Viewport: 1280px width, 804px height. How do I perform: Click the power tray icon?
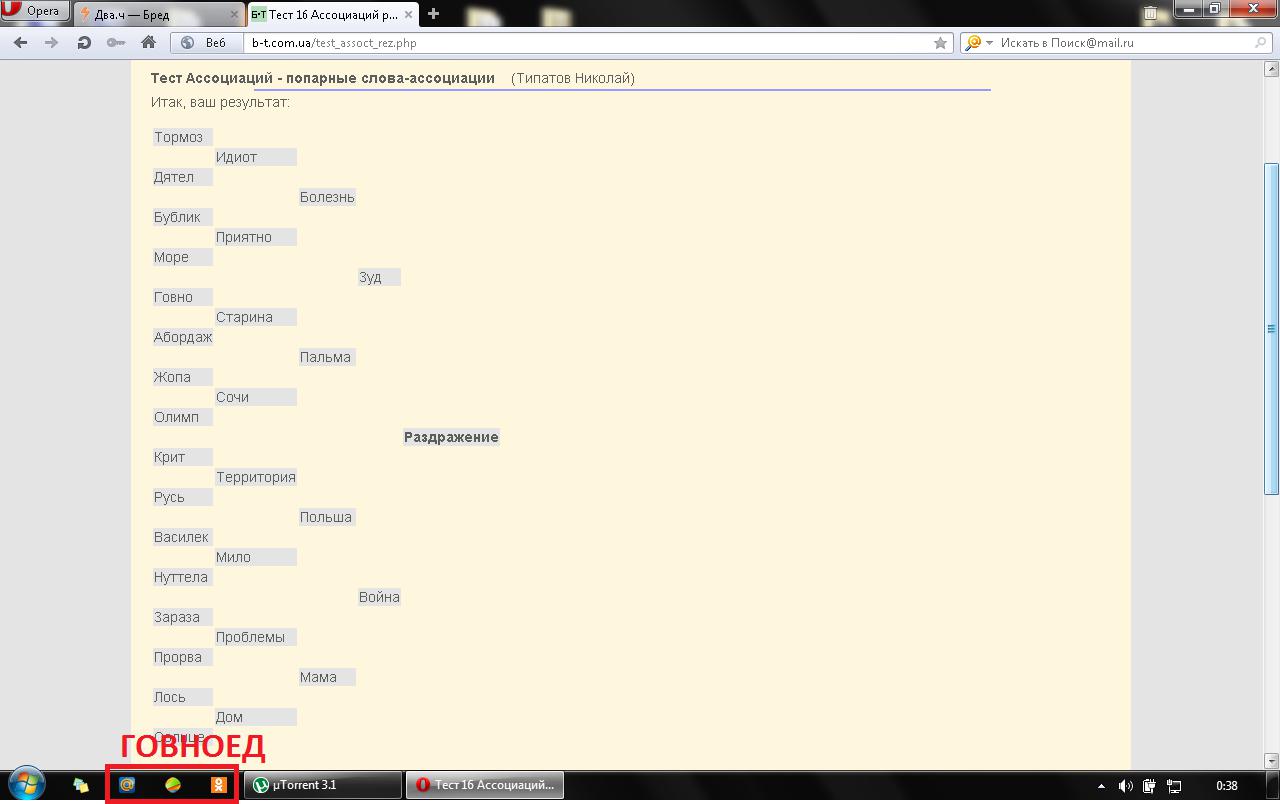pos(1150,786)
